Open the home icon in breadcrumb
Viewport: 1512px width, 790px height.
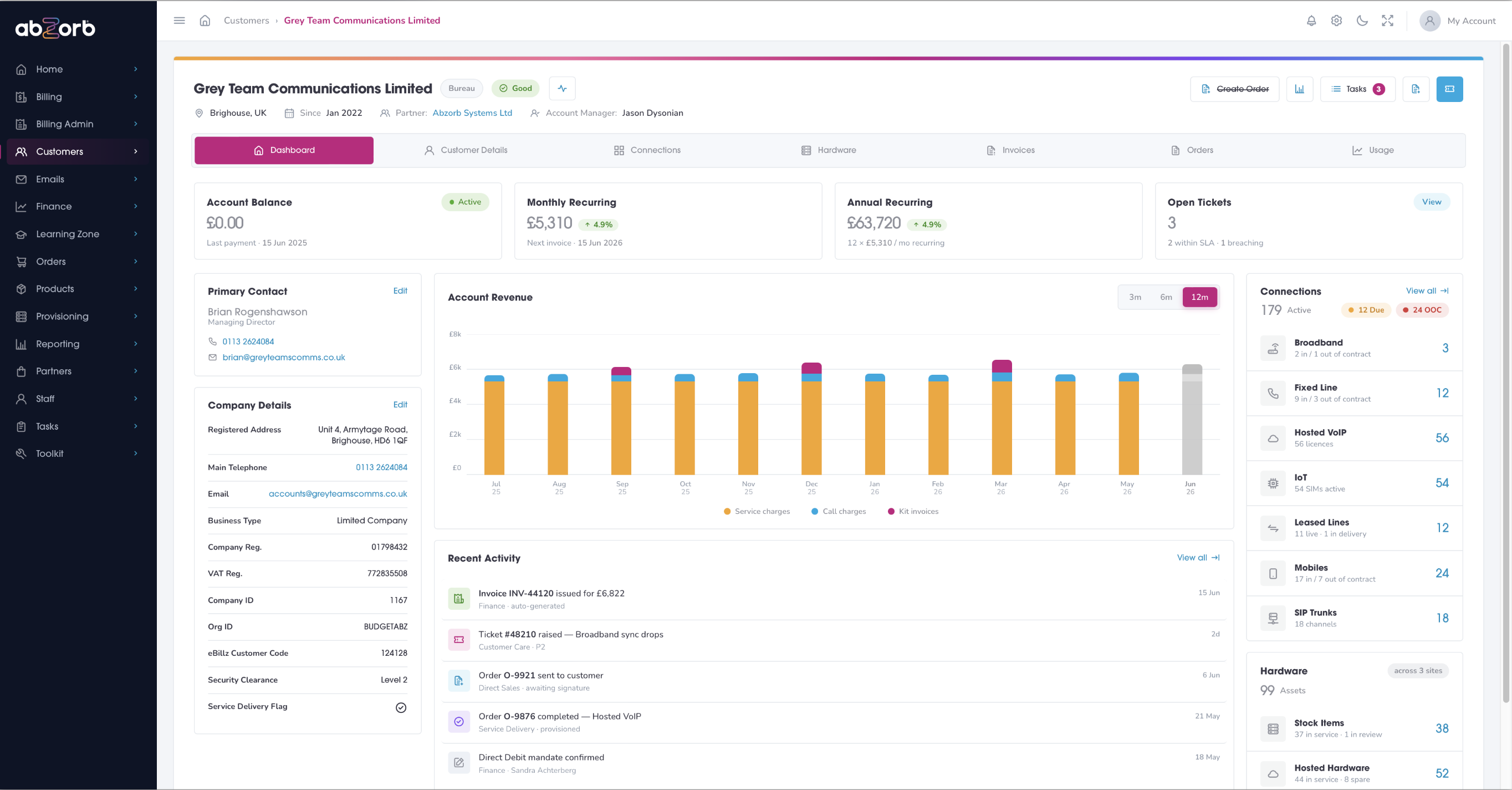click(205, 21)
